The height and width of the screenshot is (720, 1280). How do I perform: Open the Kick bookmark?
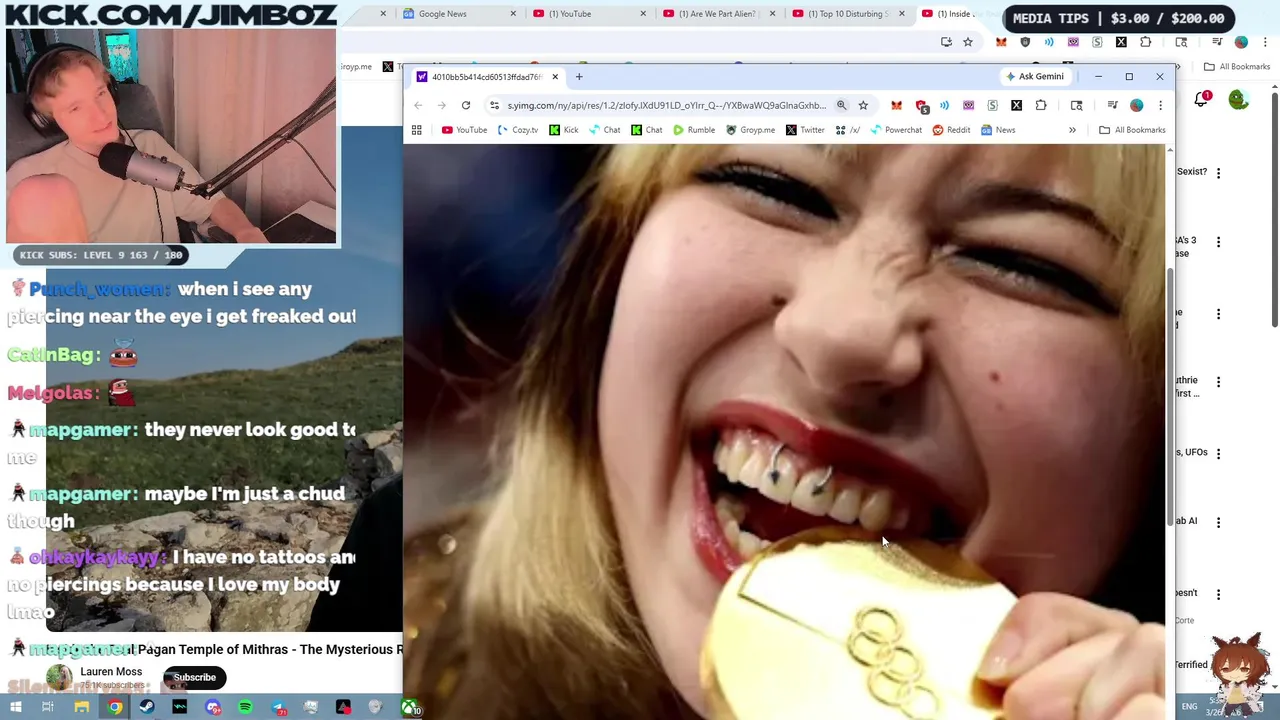564,130
